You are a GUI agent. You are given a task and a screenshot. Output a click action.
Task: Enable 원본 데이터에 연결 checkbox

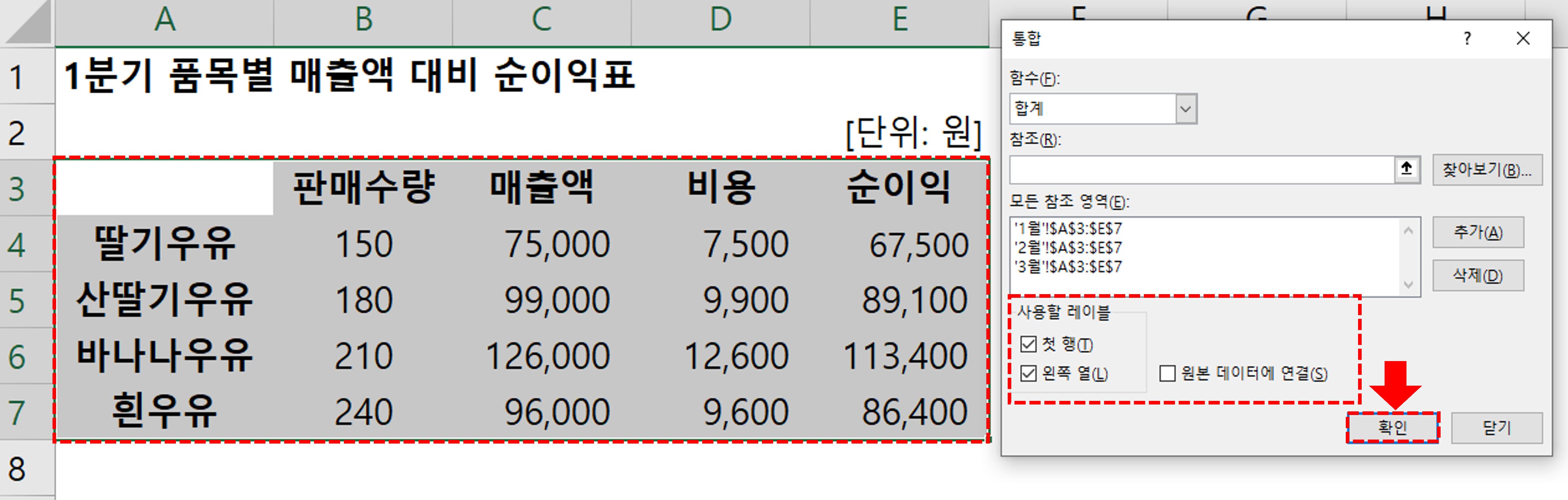(1167, 373)
